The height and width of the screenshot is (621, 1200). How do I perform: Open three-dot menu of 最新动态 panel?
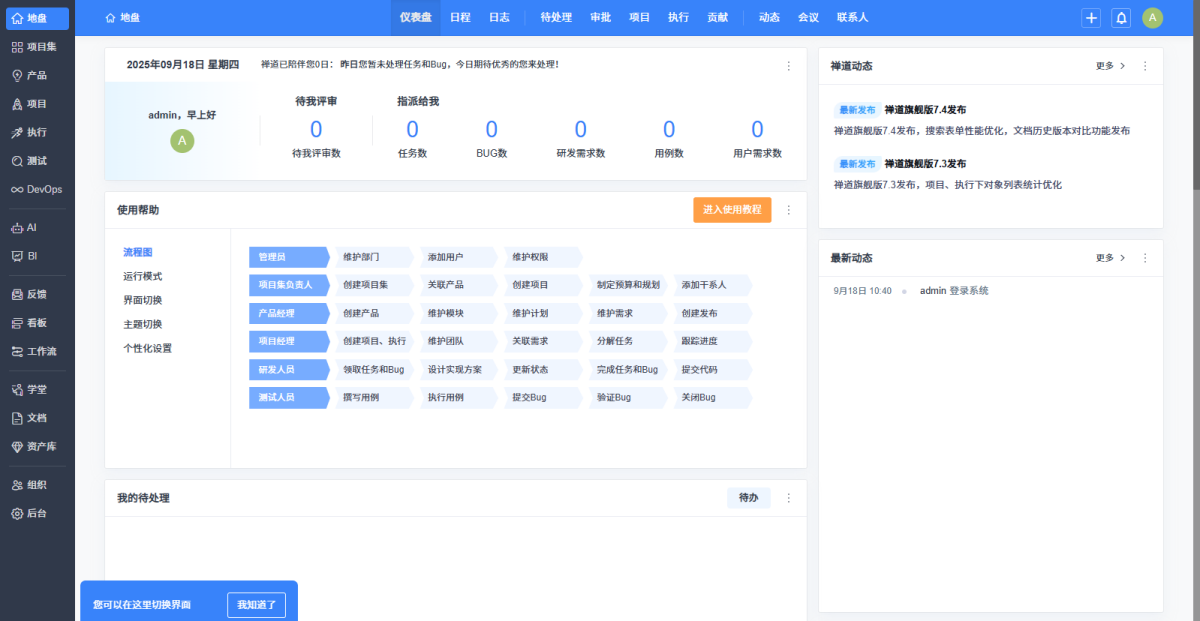click(x=1145, y=258)
